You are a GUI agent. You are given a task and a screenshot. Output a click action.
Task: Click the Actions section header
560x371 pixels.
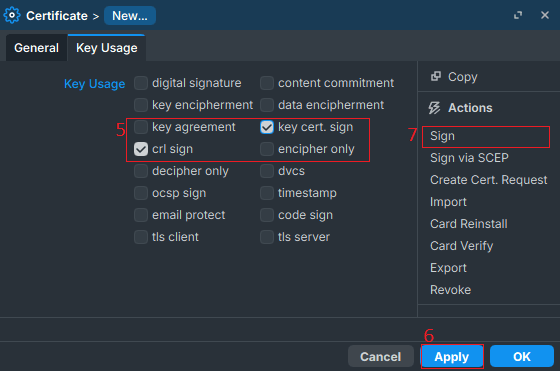click(470, 108)
